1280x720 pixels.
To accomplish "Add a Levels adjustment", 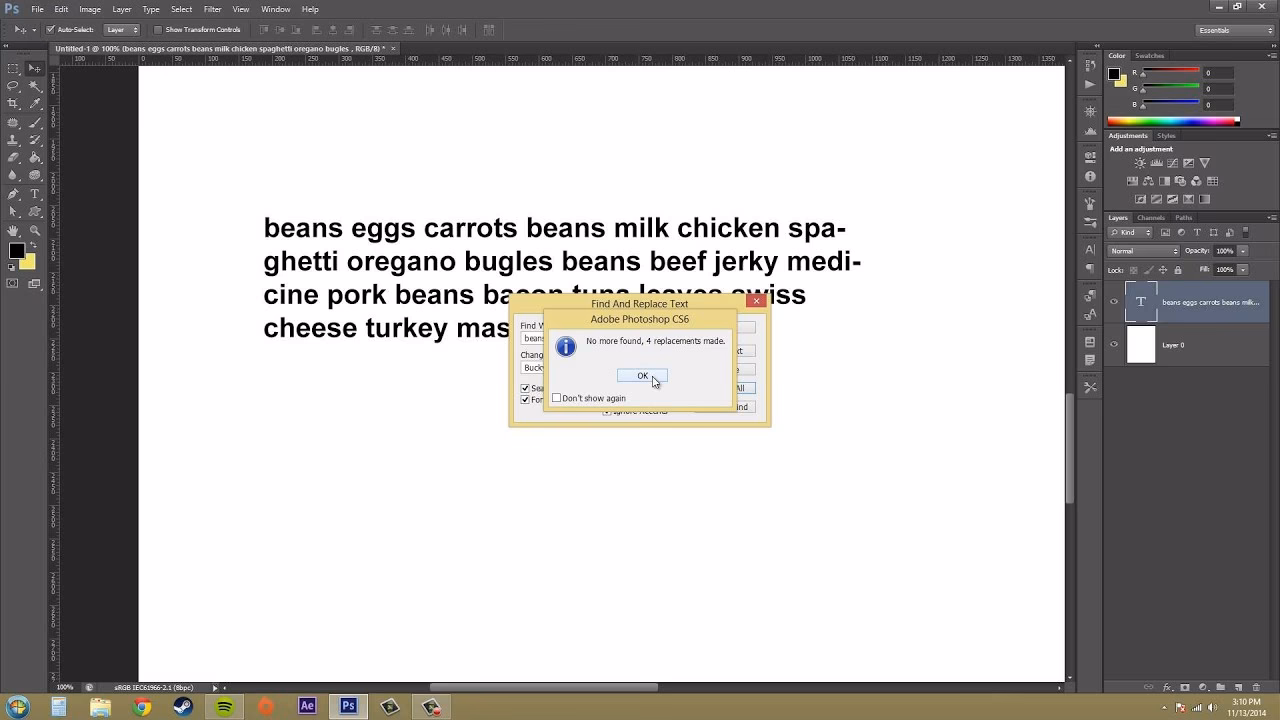I will [x=1156, y=163].
